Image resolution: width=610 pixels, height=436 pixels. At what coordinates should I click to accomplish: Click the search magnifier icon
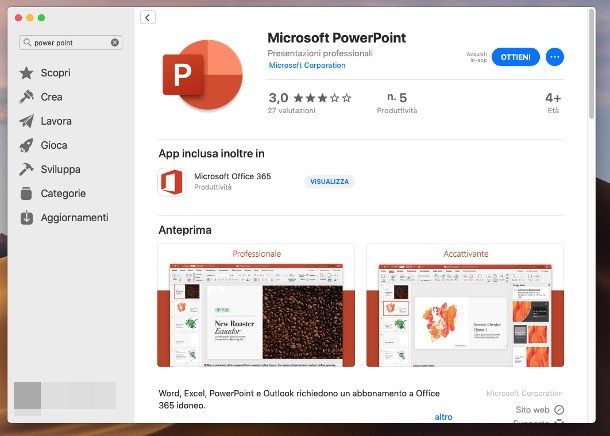click(27, 42)
